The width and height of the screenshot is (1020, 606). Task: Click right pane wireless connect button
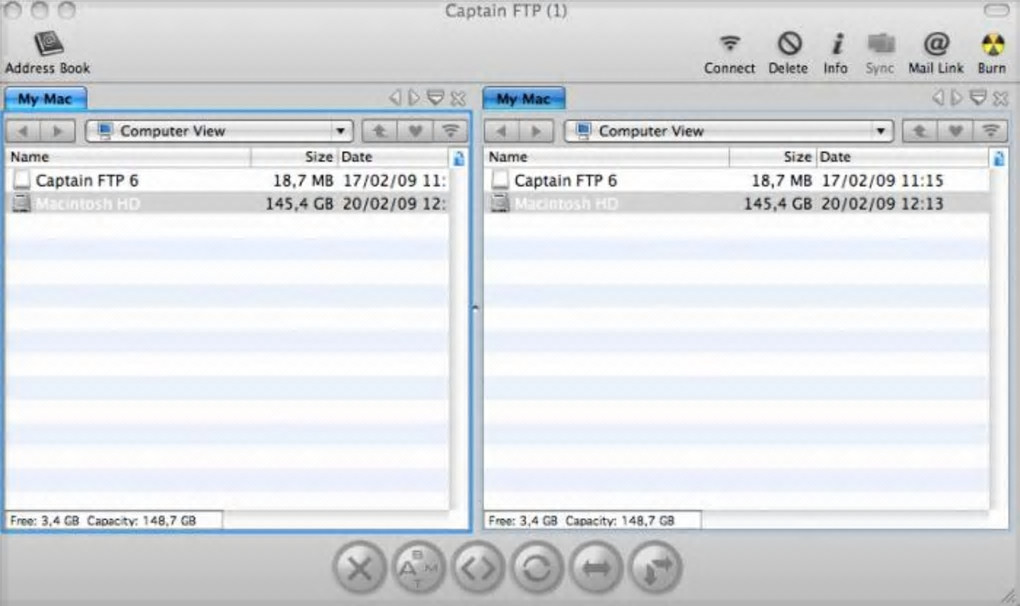(991, 131)
